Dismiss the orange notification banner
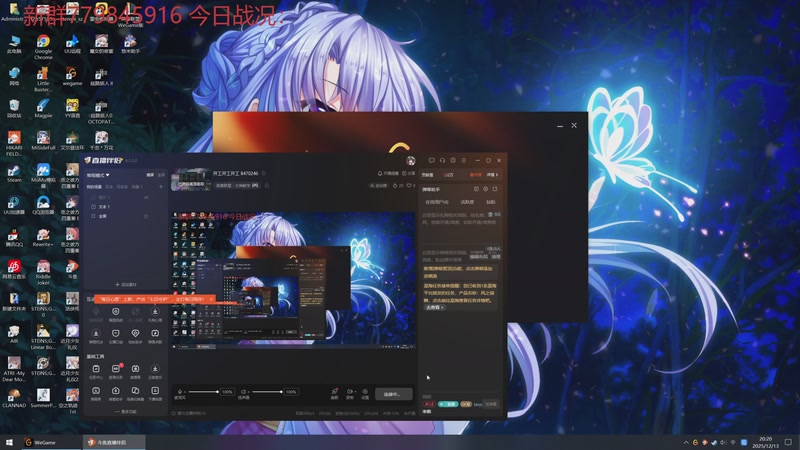Image resolution: width=800 pixels, height=450 pixels. [x=211, y=299]
